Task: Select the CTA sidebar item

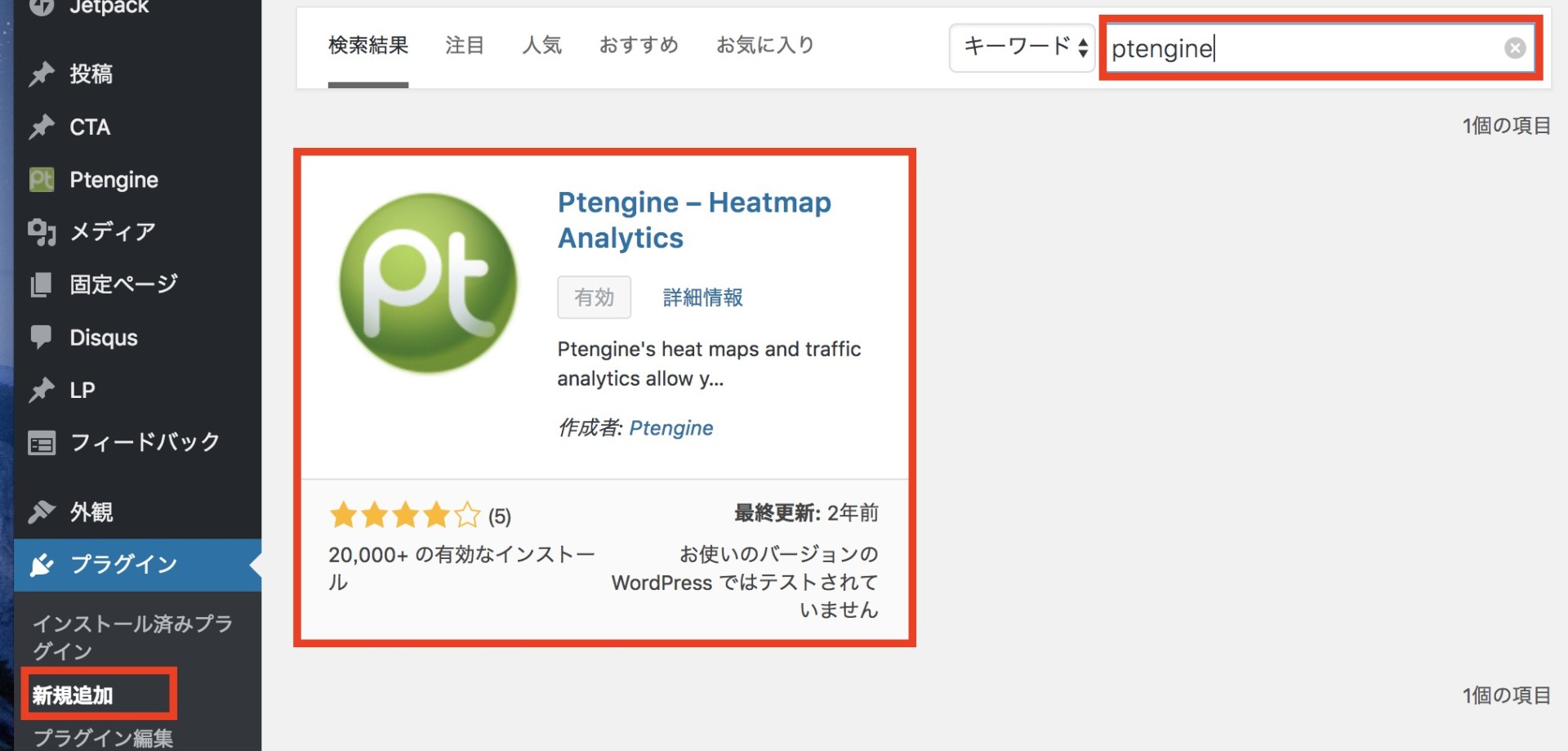Action: click(90, 127)
